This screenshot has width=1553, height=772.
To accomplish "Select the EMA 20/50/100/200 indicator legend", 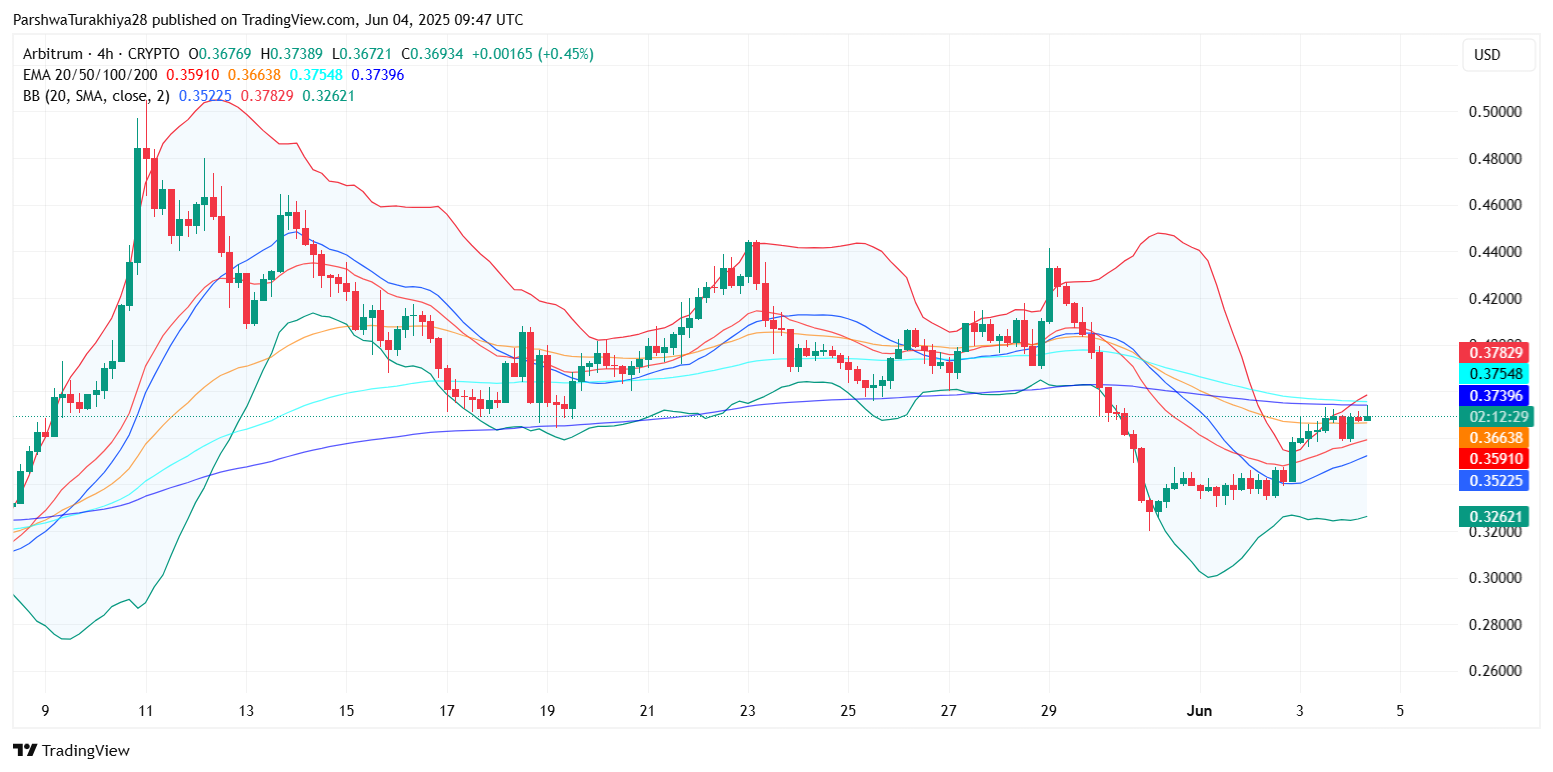I will [88, 75].
